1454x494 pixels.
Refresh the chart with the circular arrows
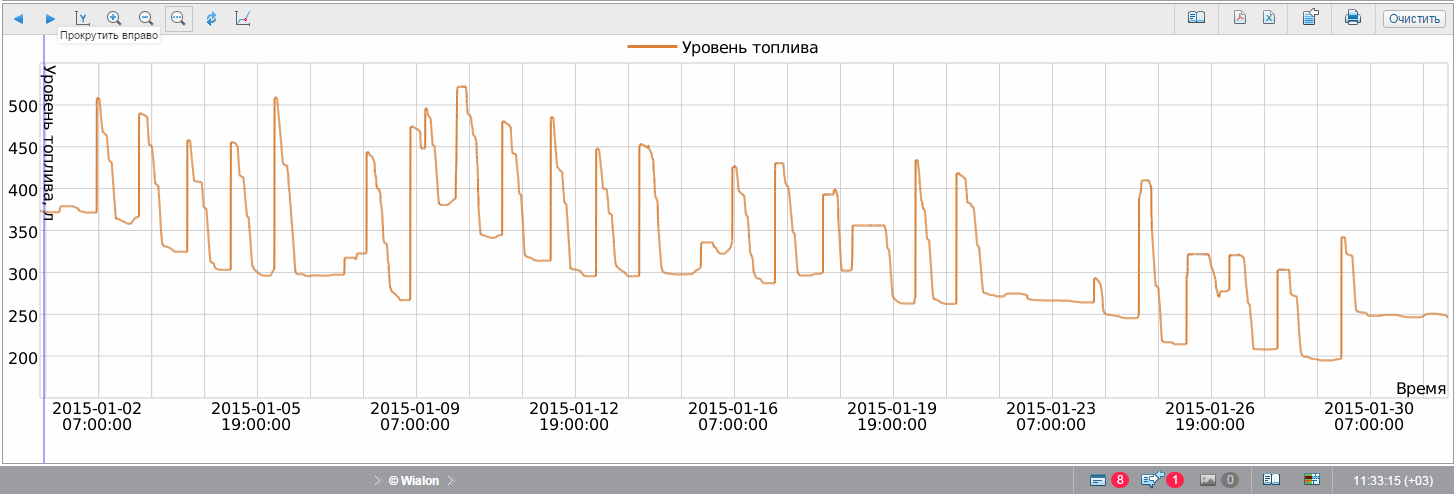click(x=211, y=18)
